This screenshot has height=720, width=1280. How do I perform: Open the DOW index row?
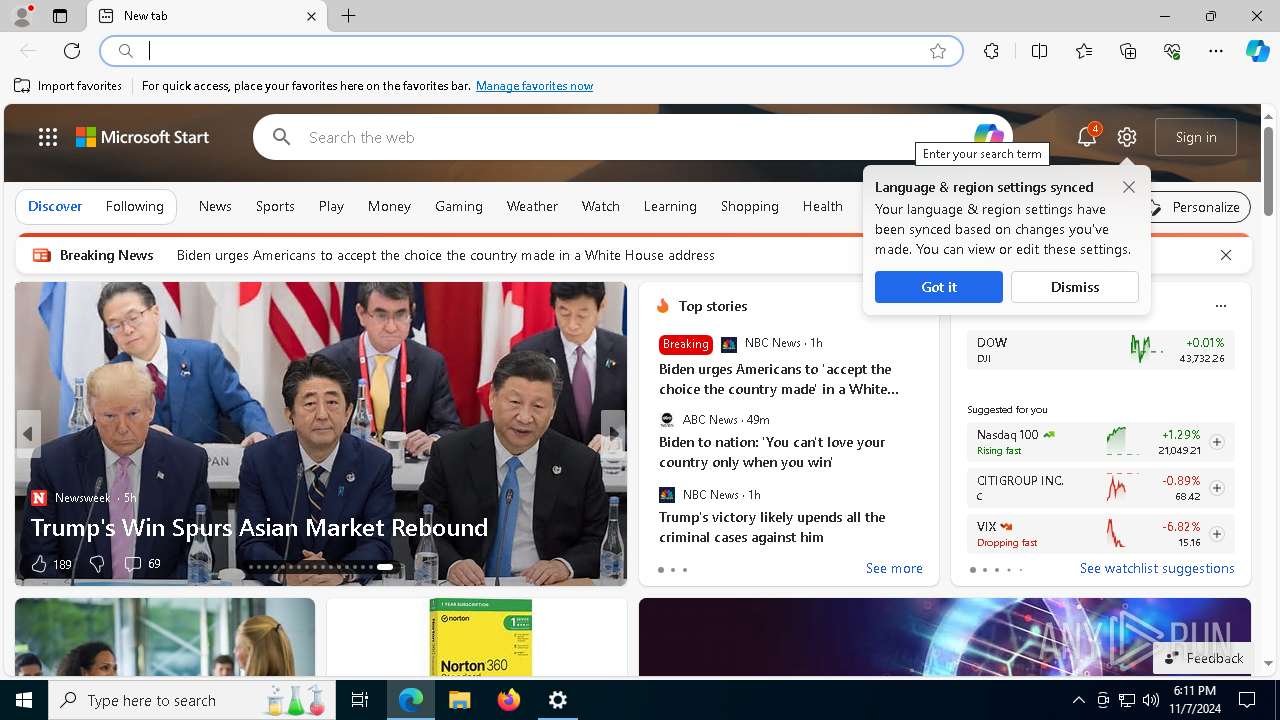(x=1100, y=349)
